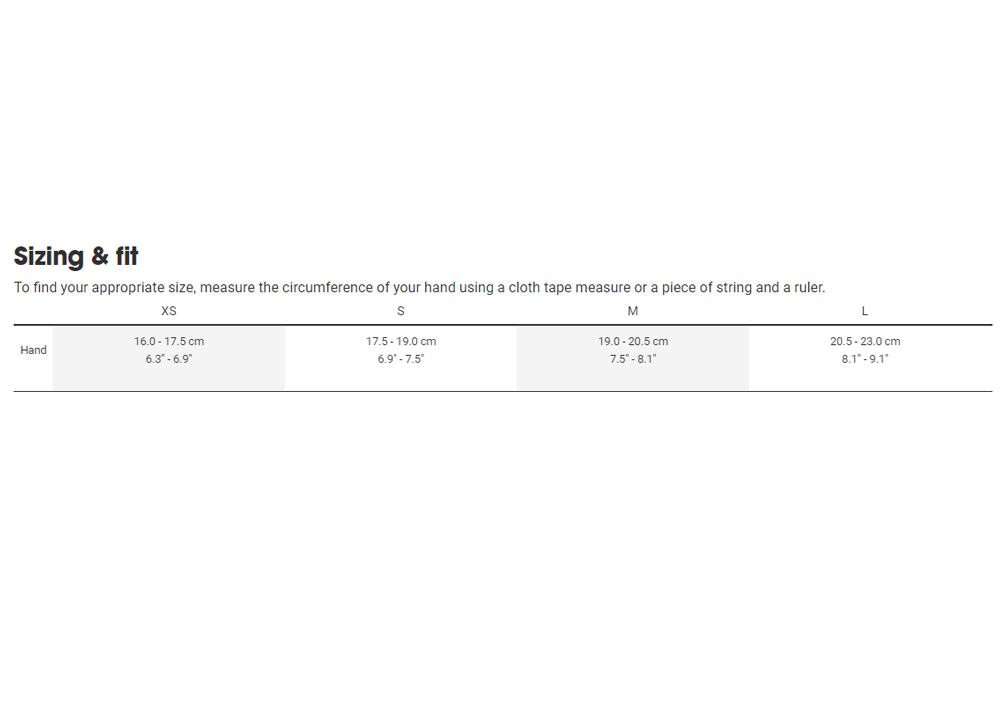Click the '19.0 - 20.5 cm' value
This screenshot has height=715, width=1000.
(633, 342)
